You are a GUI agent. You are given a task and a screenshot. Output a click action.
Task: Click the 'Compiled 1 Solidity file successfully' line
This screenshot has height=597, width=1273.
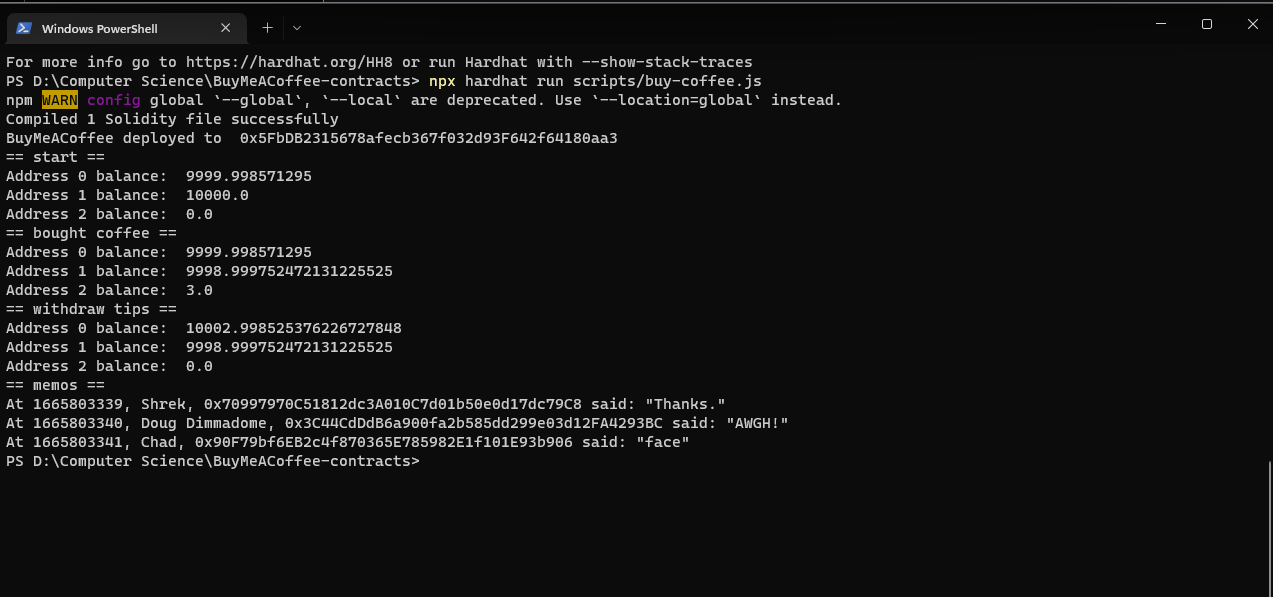coord(171,118)
